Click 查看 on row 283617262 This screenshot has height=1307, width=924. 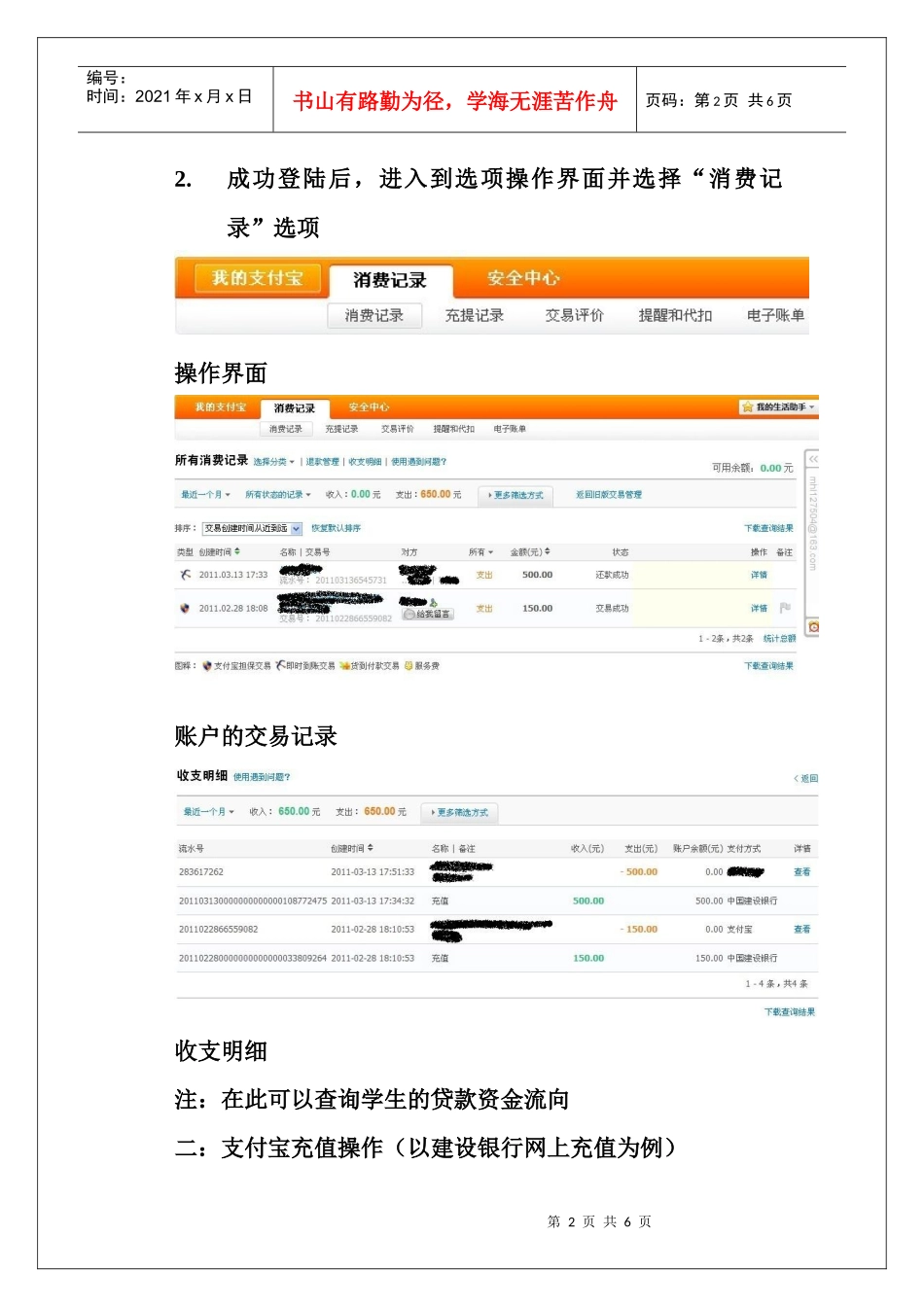(802, 872)
